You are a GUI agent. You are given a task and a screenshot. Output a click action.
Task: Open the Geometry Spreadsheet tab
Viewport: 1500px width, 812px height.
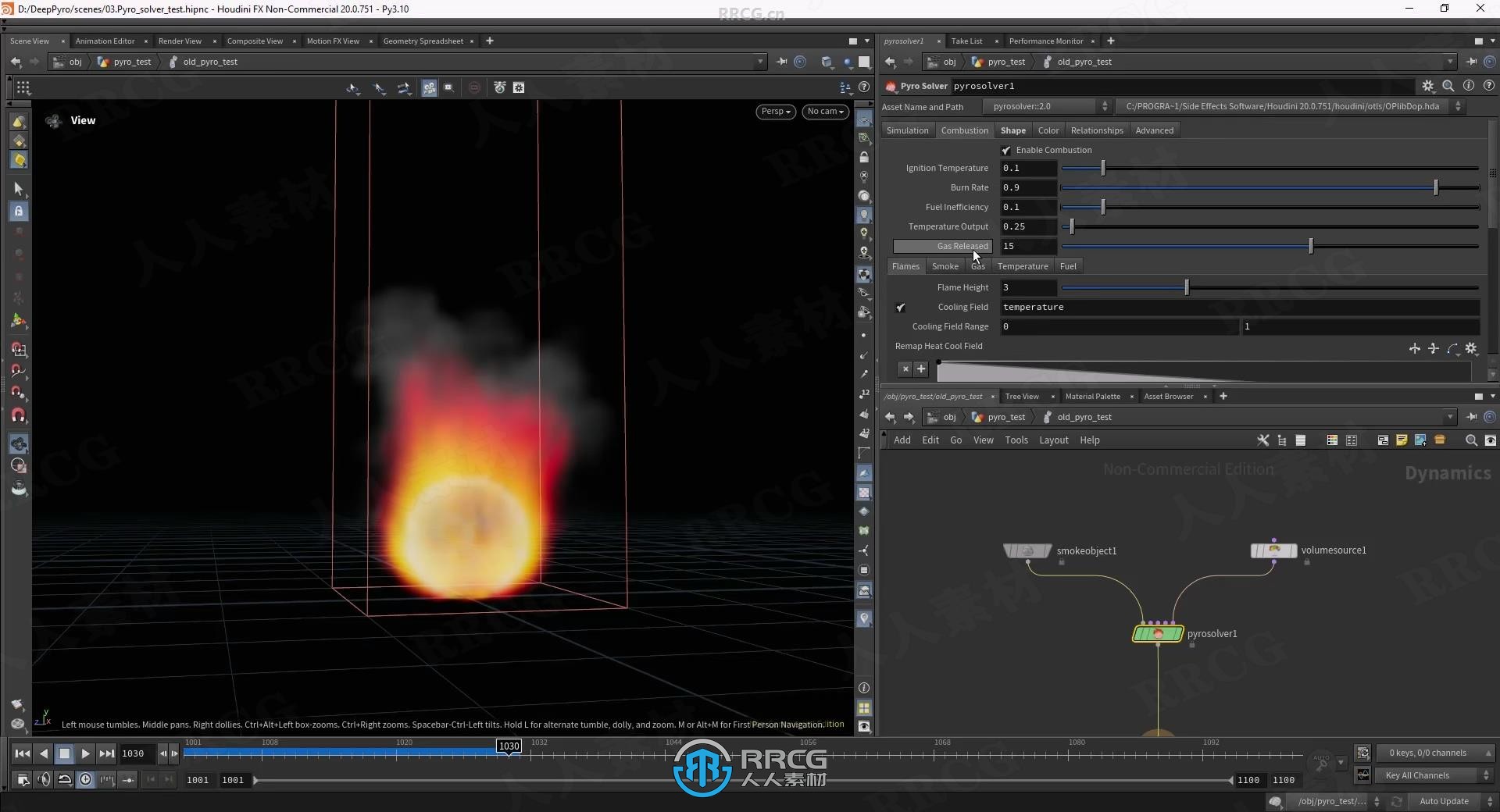[x=423, y=41]
